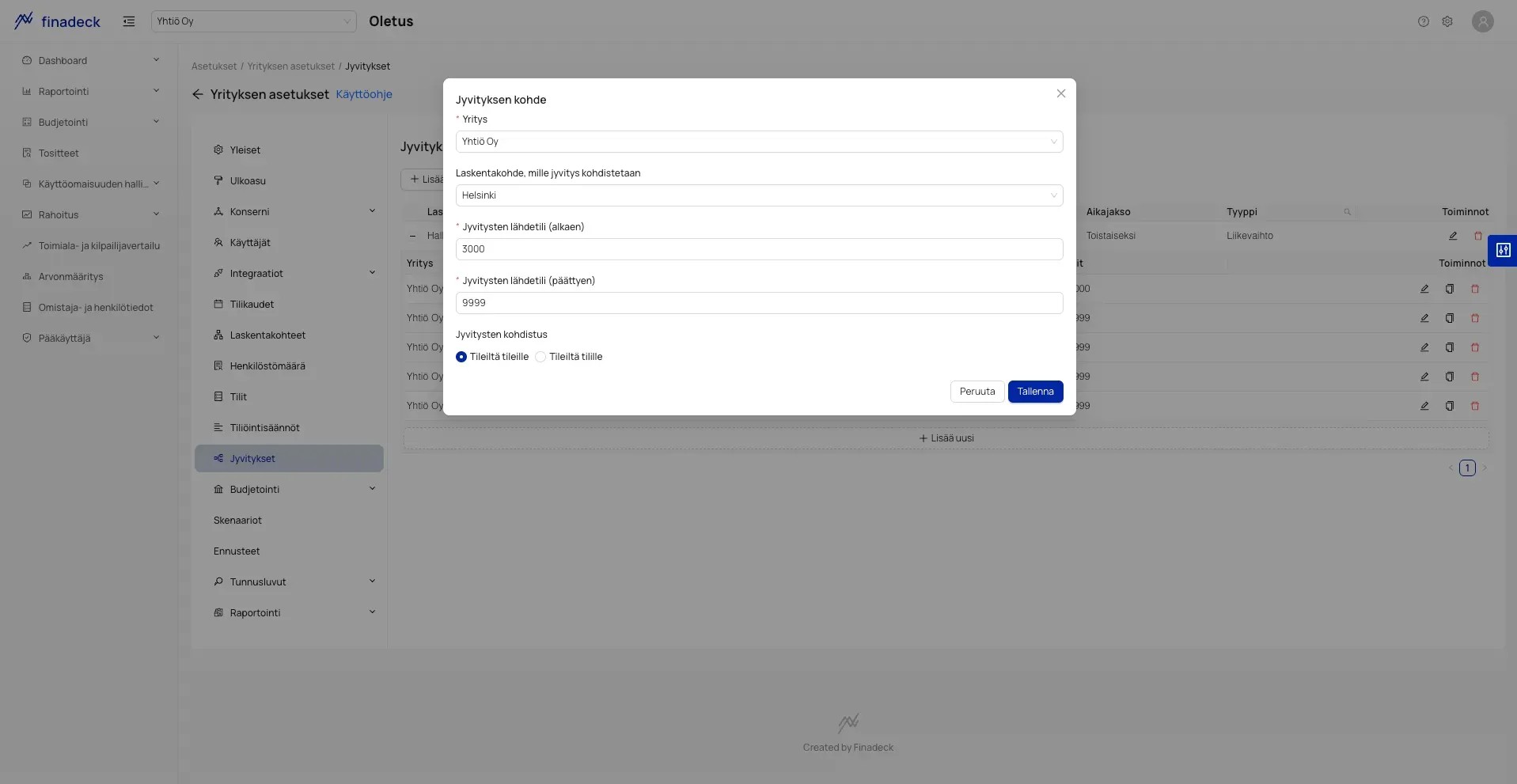The image size is (1517, 784).
Task: Click the red delete icon in the Liikevaihto row
Action: click(1477, 236)
